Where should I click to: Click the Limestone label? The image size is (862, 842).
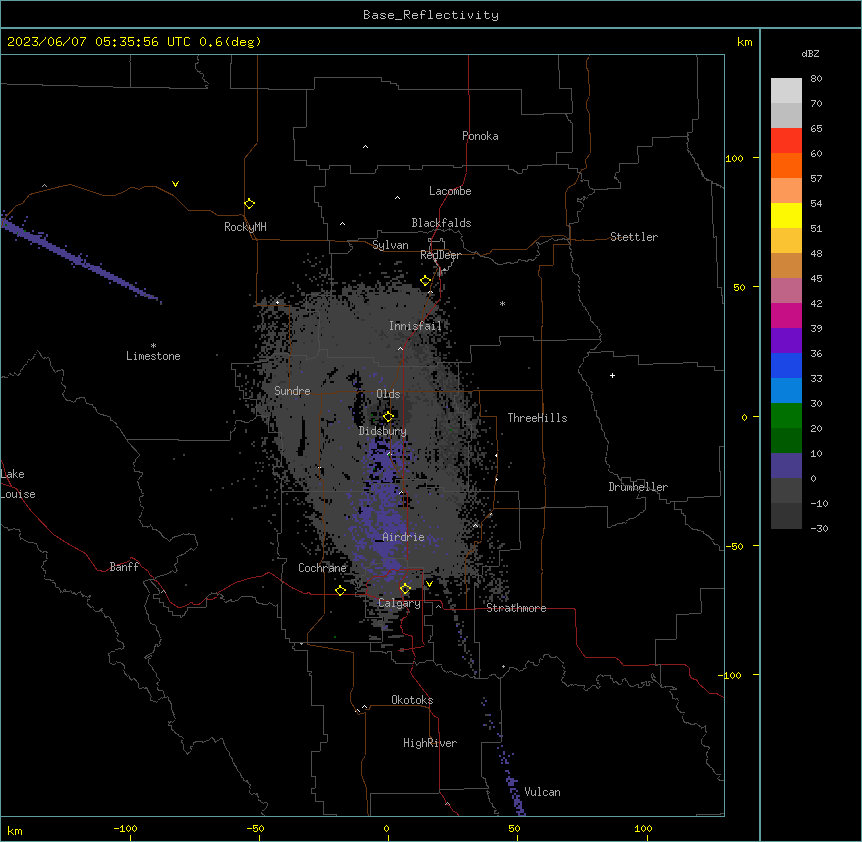point(153,356)
